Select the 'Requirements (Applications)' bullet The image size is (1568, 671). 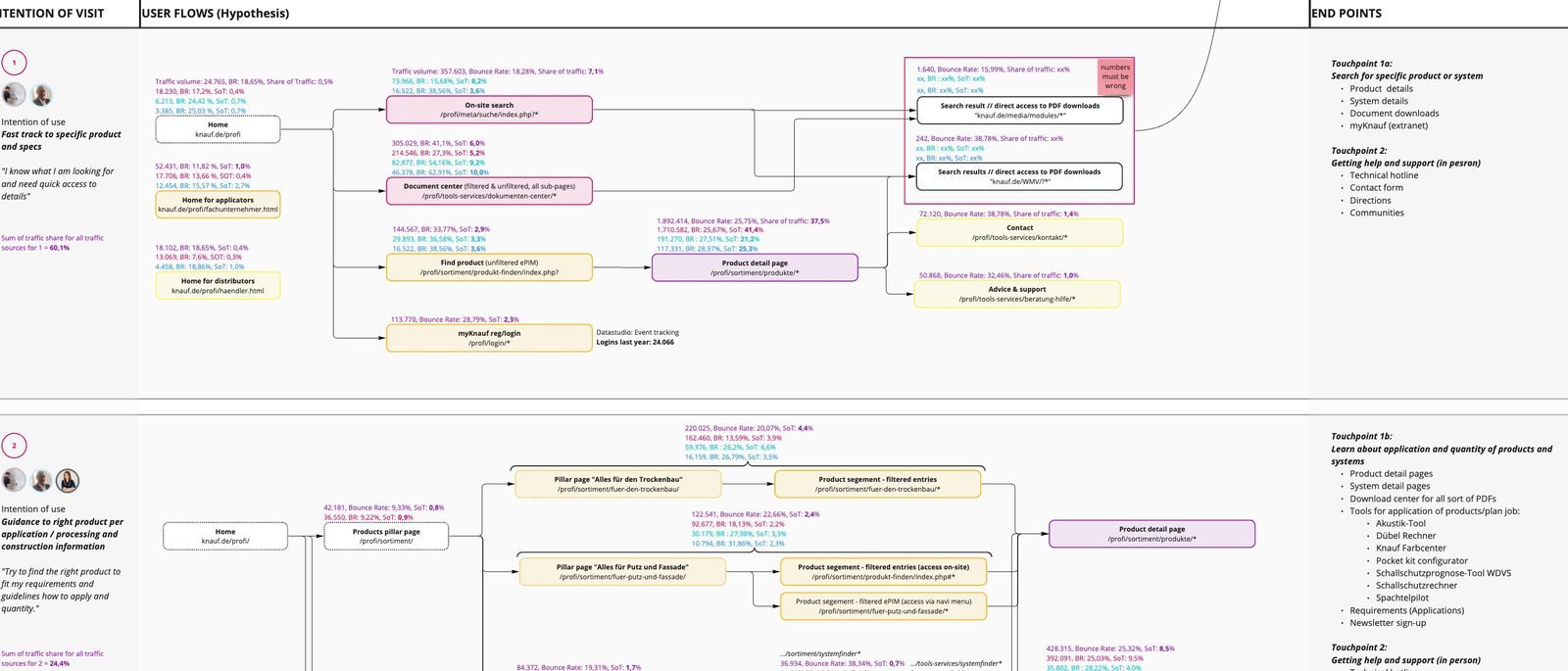coord(1406,611)
